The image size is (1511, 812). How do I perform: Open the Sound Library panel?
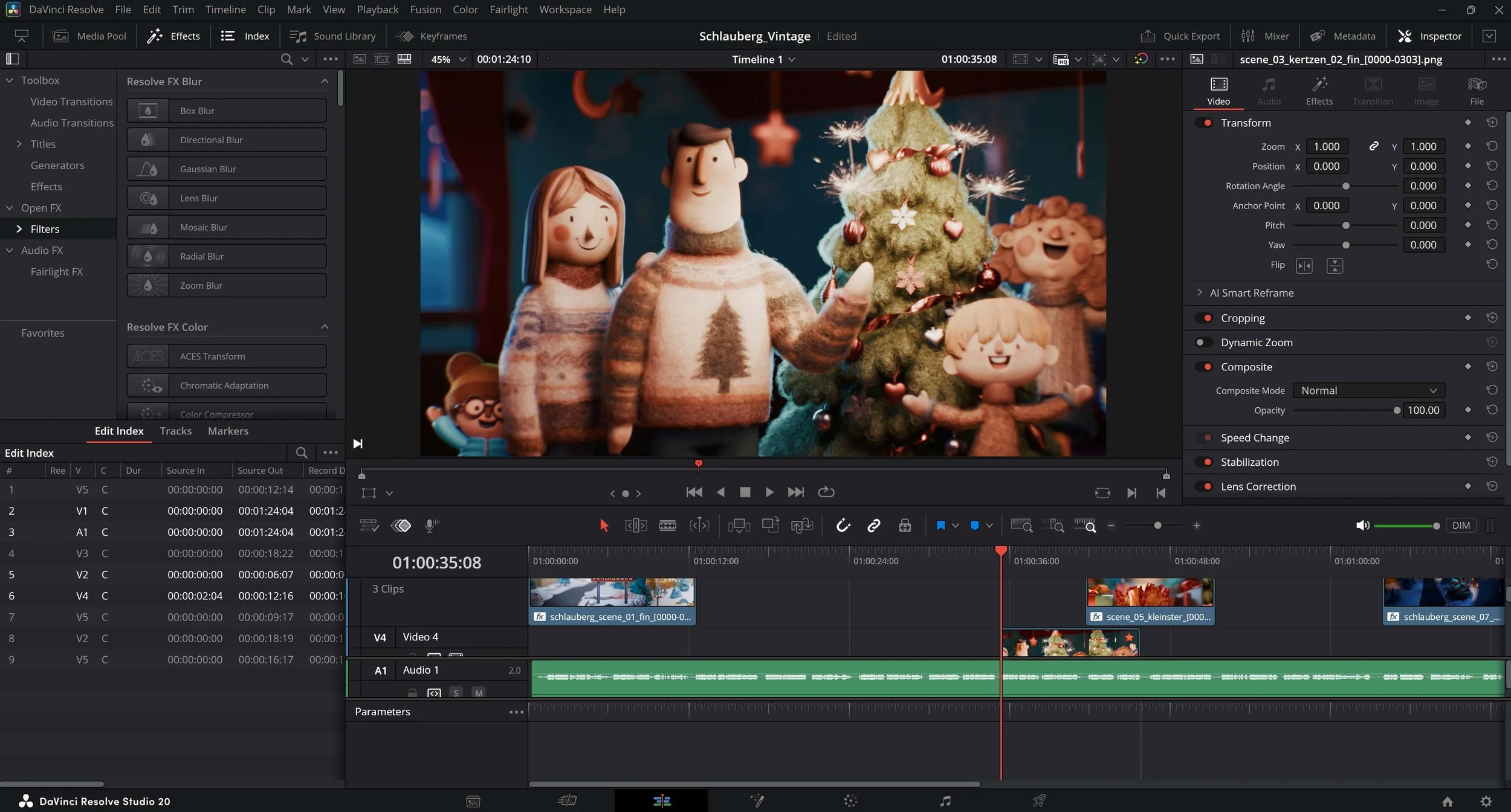tap(332, 36)
